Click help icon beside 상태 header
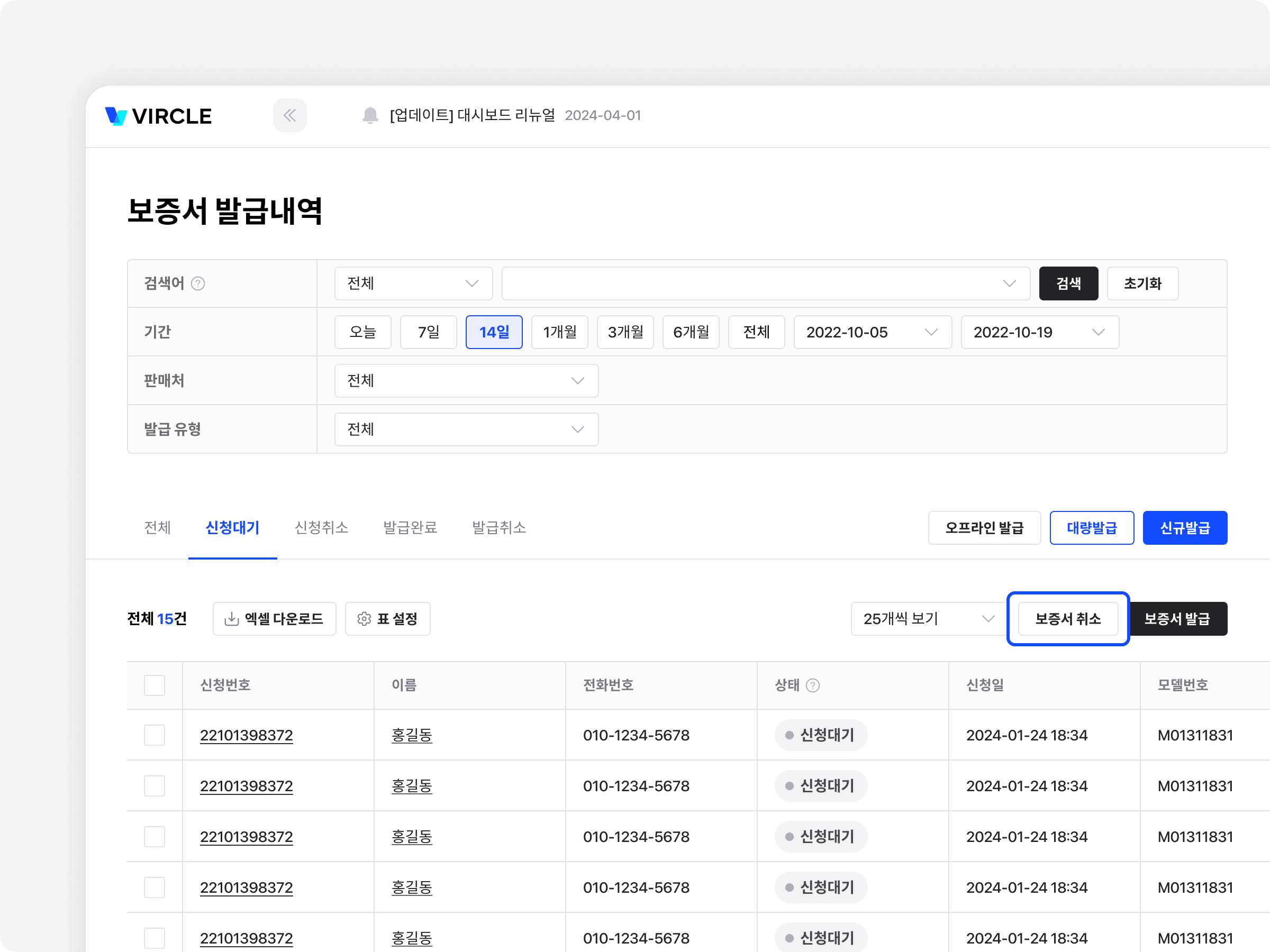The width and height of the screenshot is (1270, 952). 812,685
